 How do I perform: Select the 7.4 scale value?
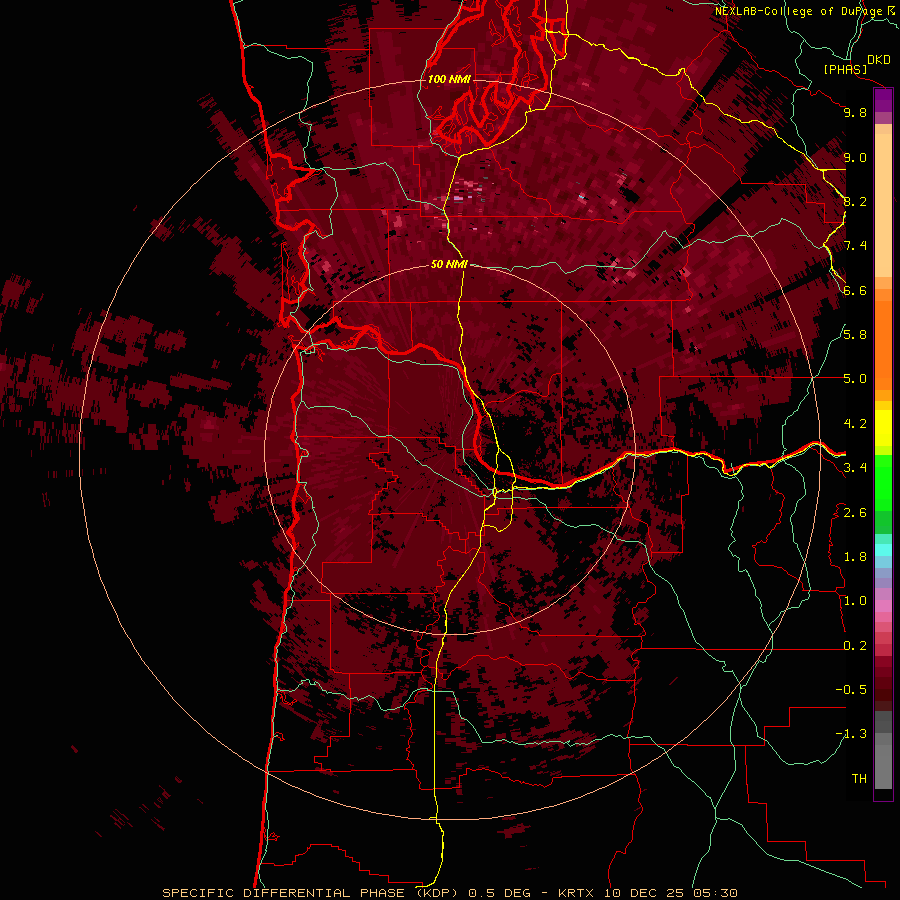[x=855, y=246]
